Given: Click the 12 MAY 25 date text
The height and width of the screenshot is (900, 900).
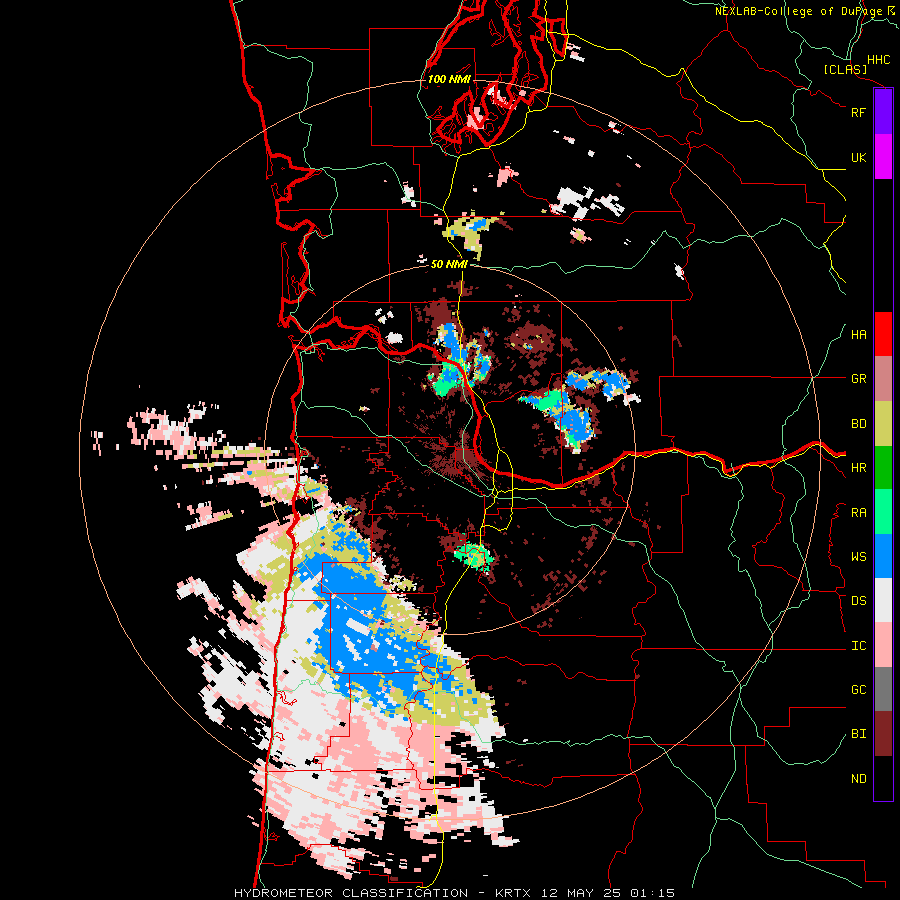Looking at the screenshot, I should click(x=583, y=893).
